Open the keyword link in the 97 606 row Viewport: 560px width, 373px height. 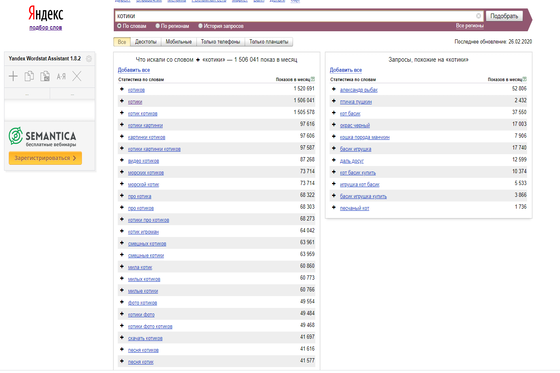(x=146, y=137)
